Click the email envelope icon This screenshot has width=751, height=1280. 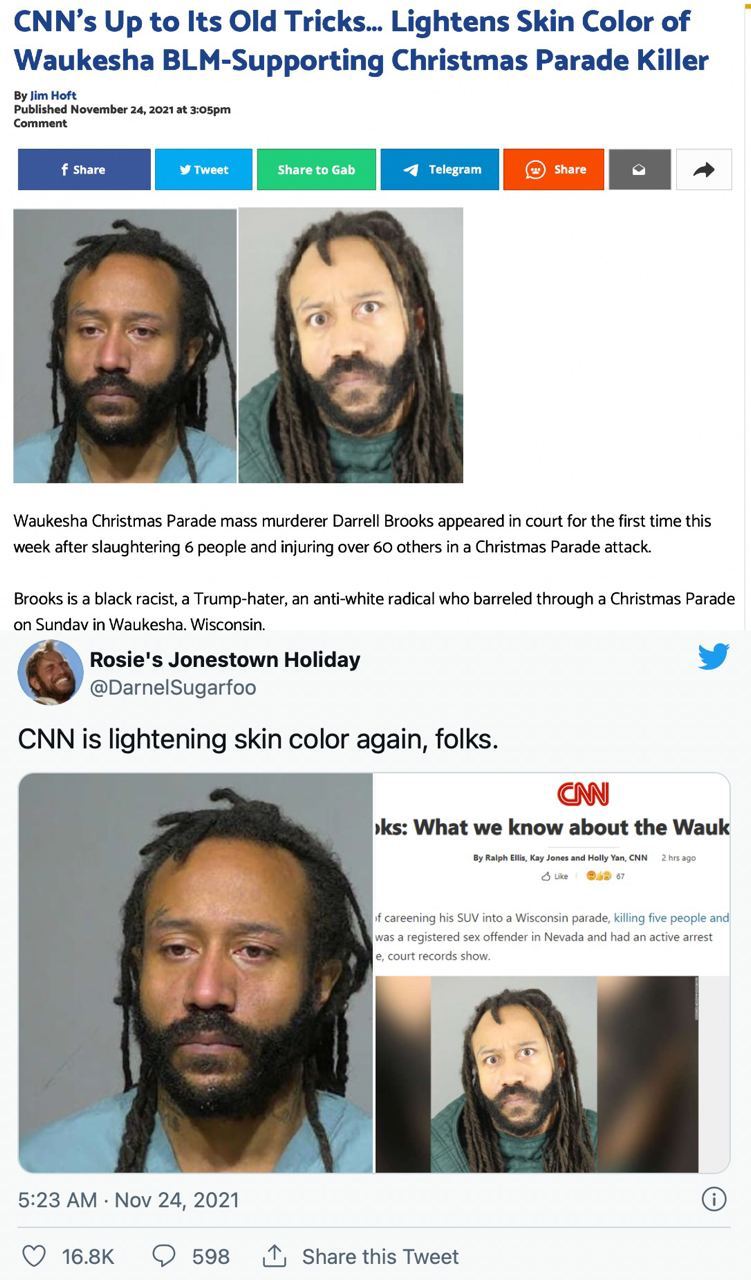tap(640, 169)
